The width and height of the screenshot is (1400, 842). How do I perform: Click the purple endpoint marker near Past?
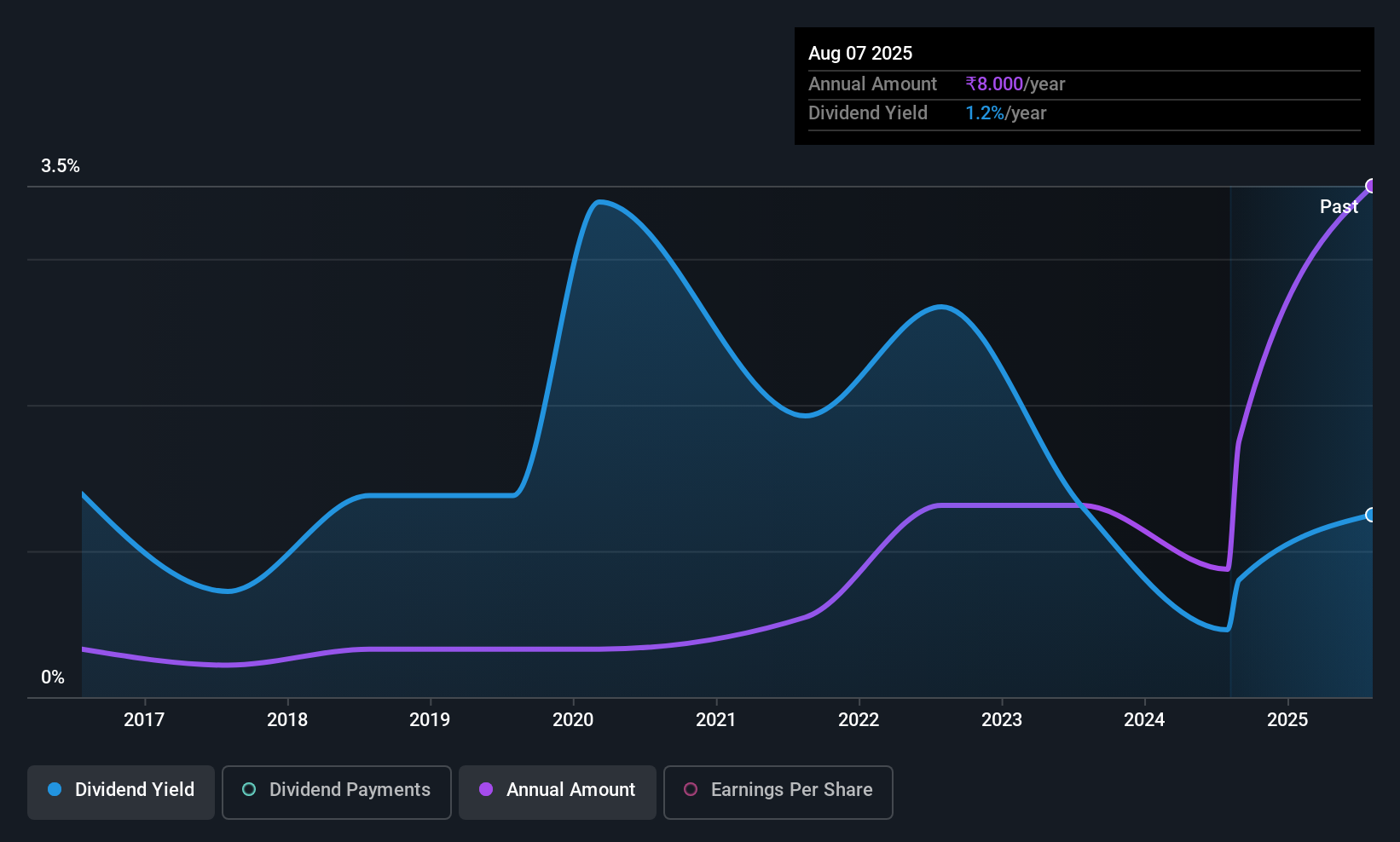pos(1371,186)
